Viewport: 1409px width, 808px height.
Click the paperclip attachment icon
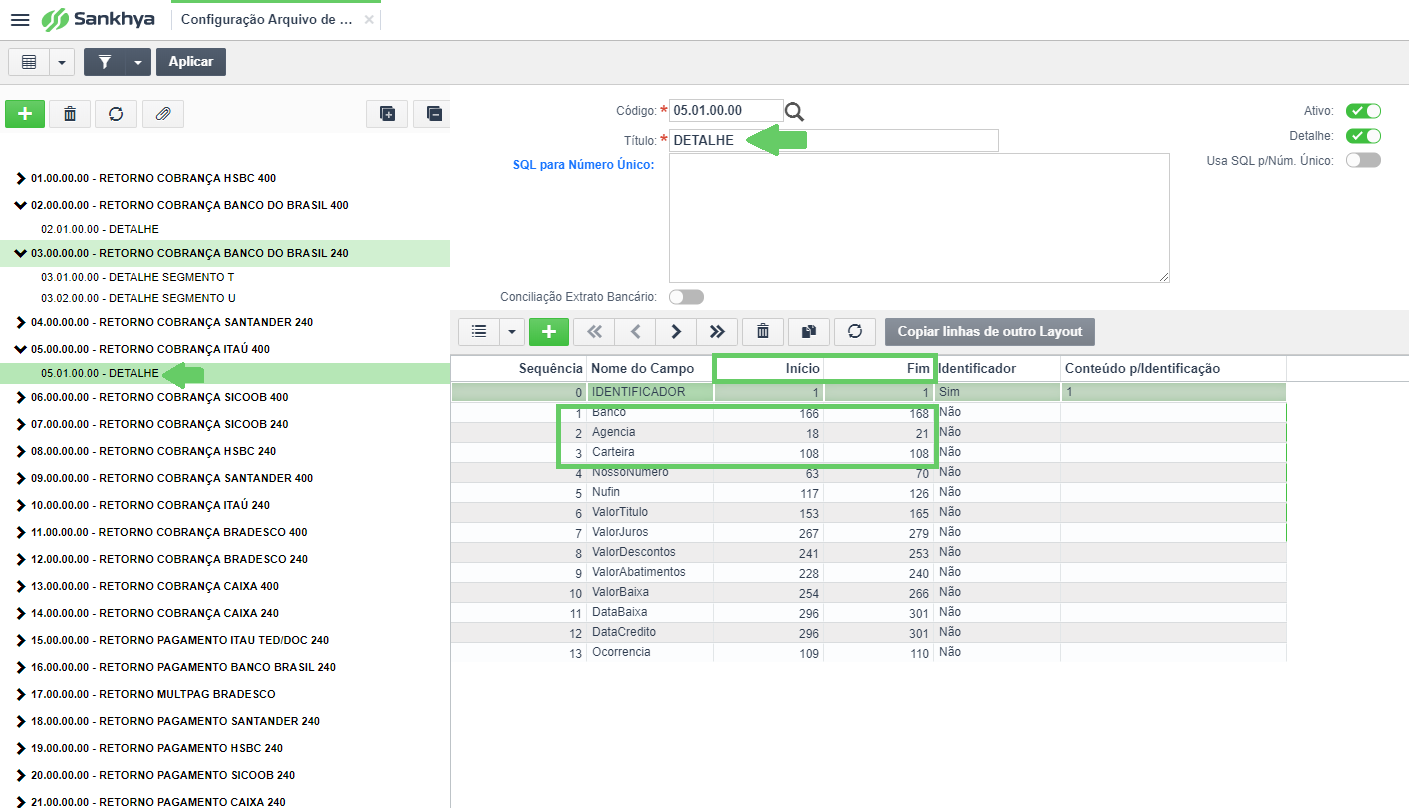click(x=162, y=114)
